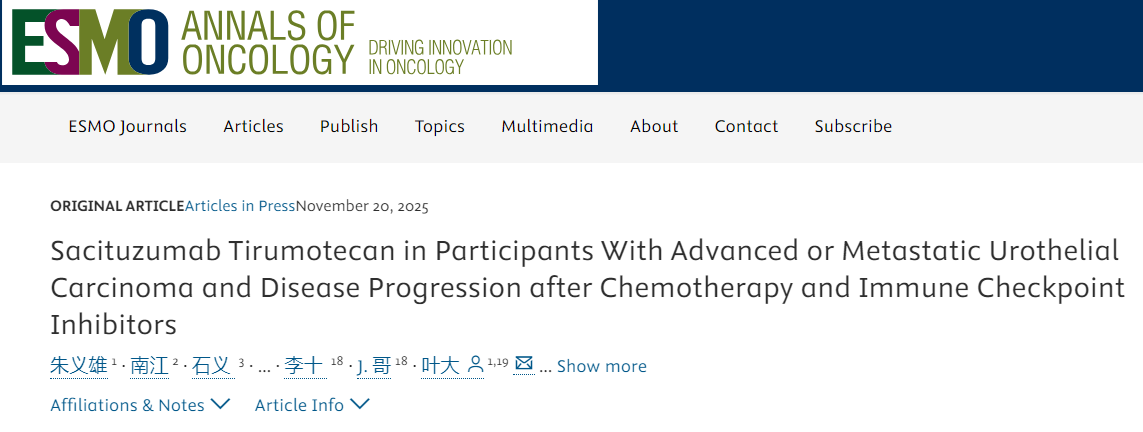Click the envelope email icon after the authors

coord(524,364)
